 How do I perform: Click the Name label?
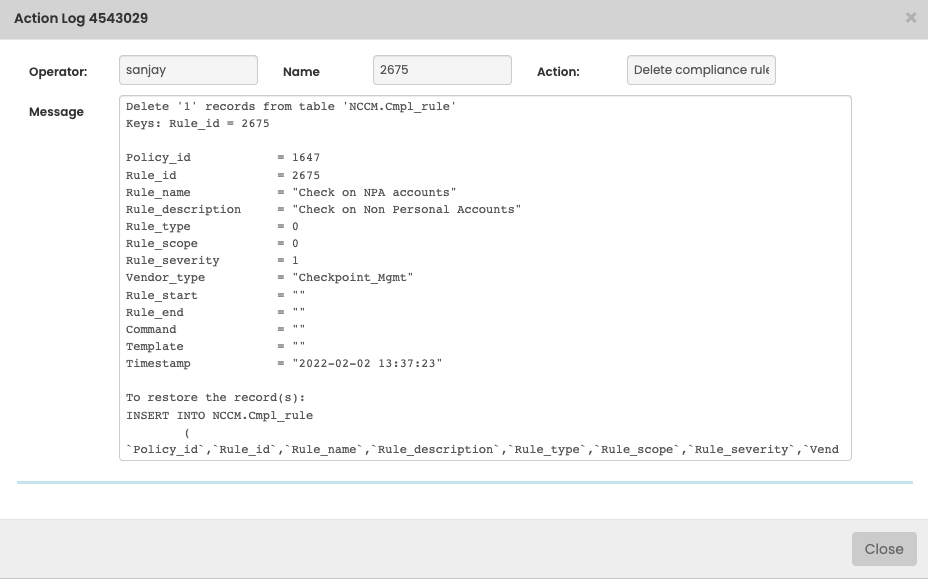[x=301, y=72]
